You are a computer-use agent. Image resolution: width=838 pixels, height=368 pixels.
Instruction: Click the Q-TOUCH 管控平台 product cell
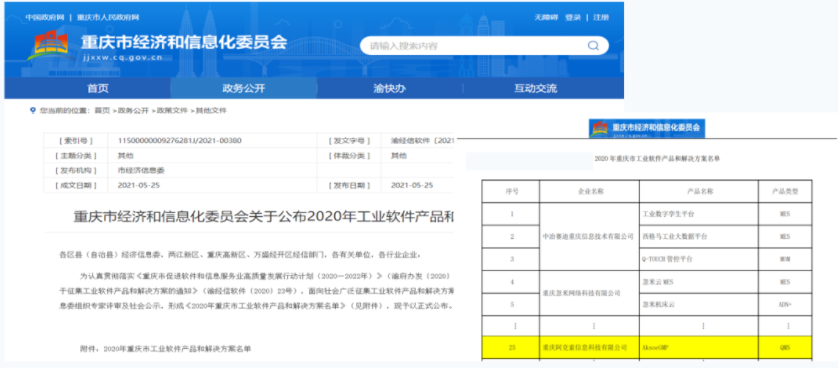click(x=699, y=259)
